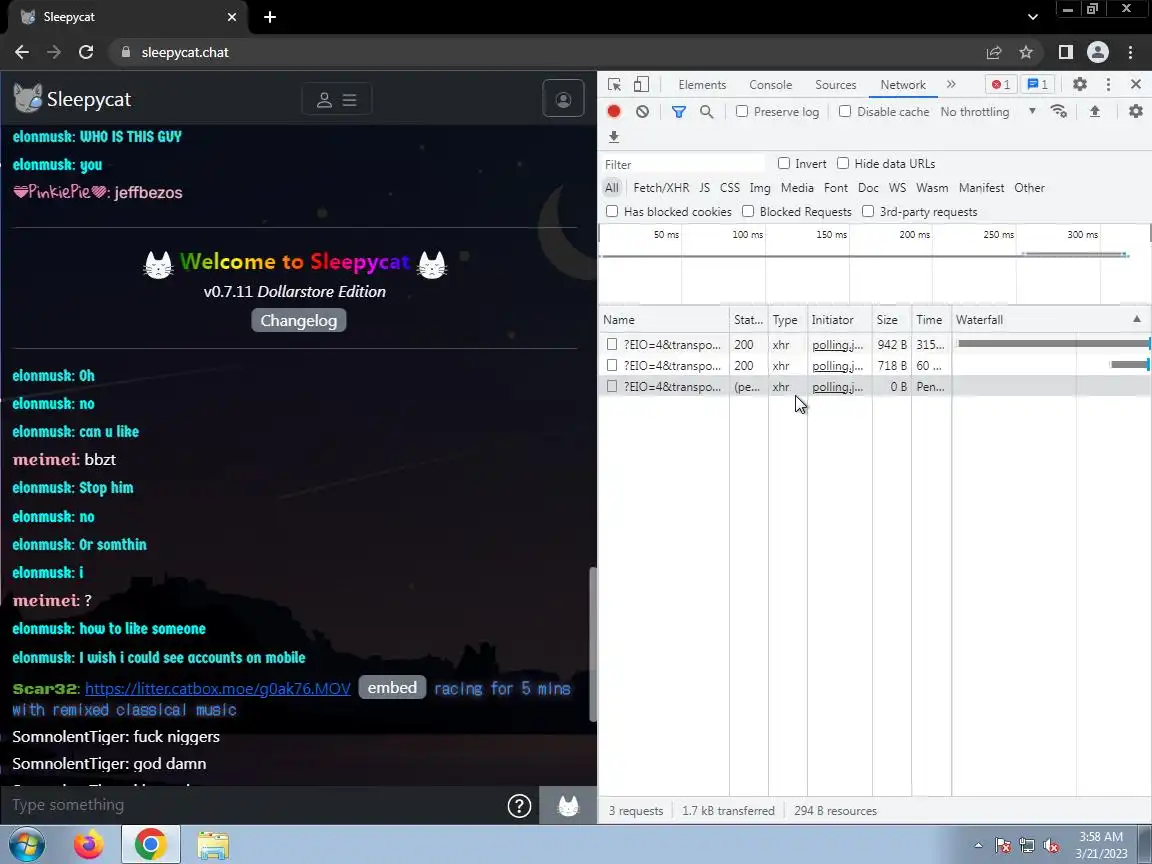This screenshot has height=864, width=1152.
Task: Open Chrome tab search dropdown arrow
Action: point(1033,17)
